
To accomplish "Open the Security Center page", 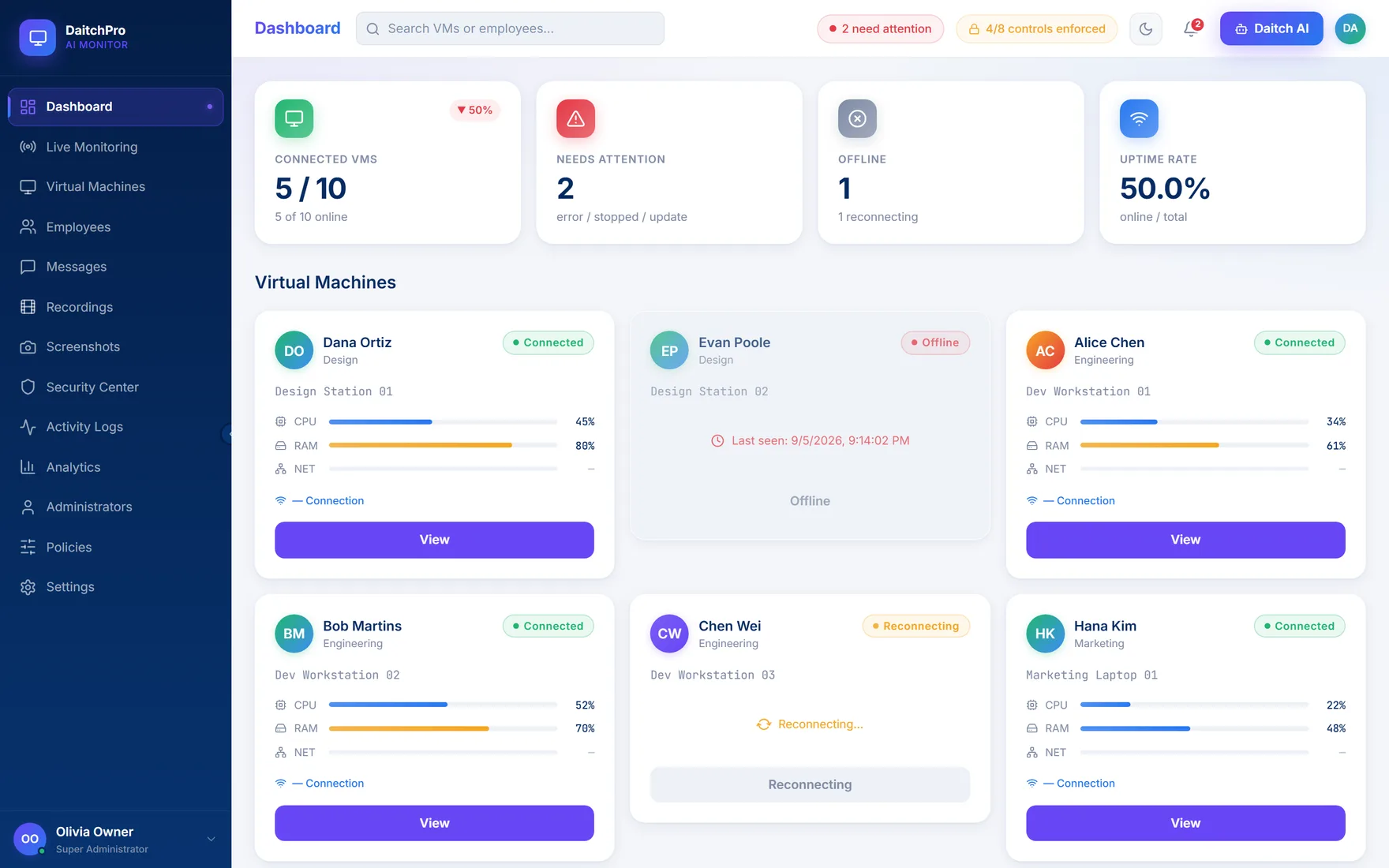I will click(x=115, y=387).
